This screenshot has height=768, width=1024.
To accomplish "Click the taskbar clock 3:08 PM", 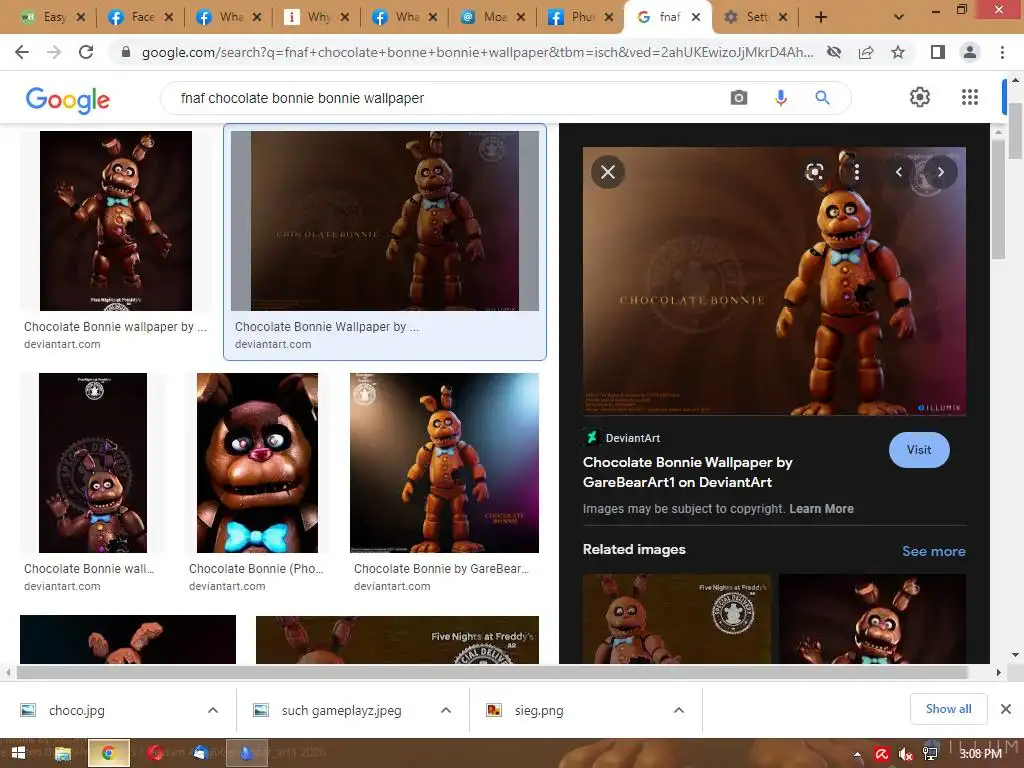I will coord(980,754).
